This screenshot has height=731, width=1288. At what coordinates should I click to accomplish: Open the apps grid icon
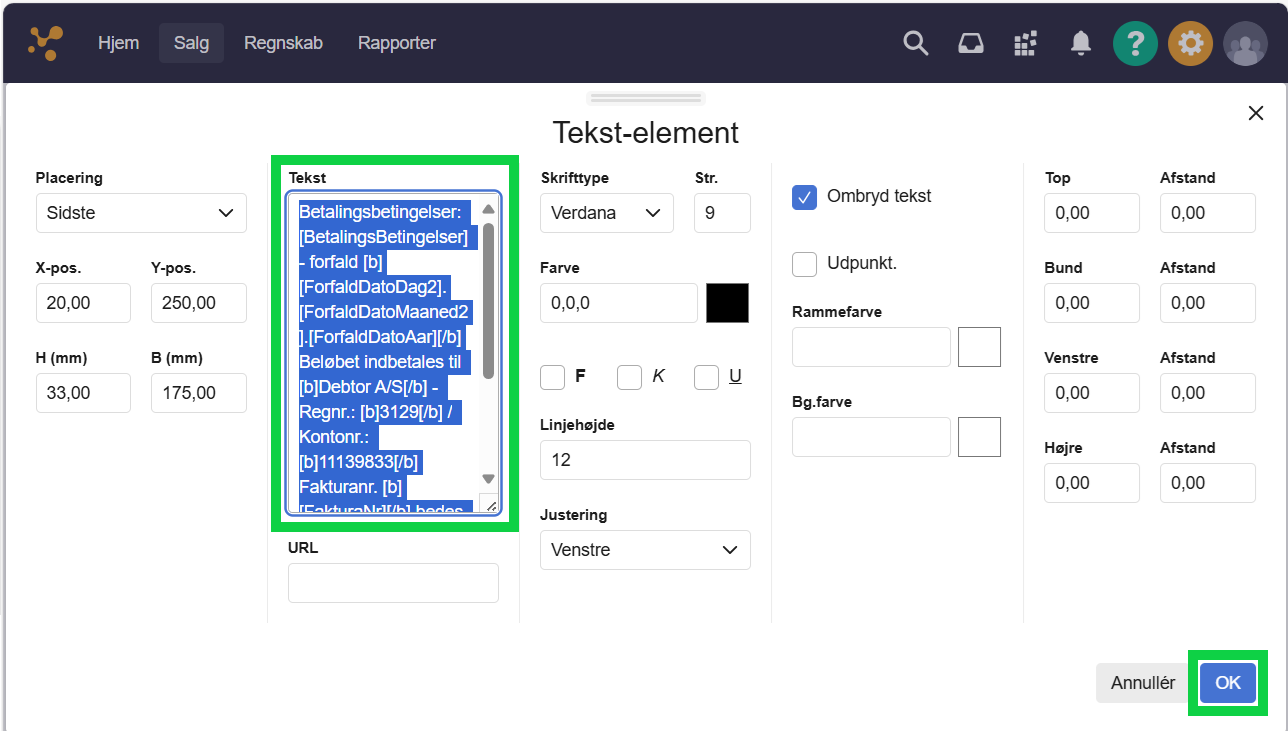(x=1026, y=43)
